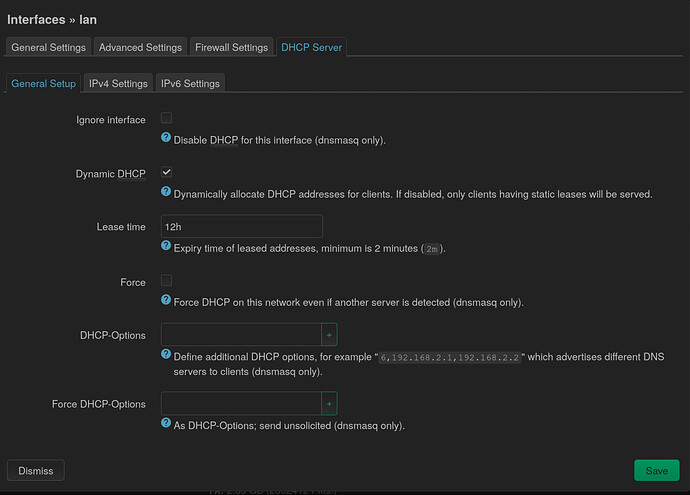Screen dimensions: 690x495
Task: Click help icon under DHCP-Options field
Action: point(166,355)
